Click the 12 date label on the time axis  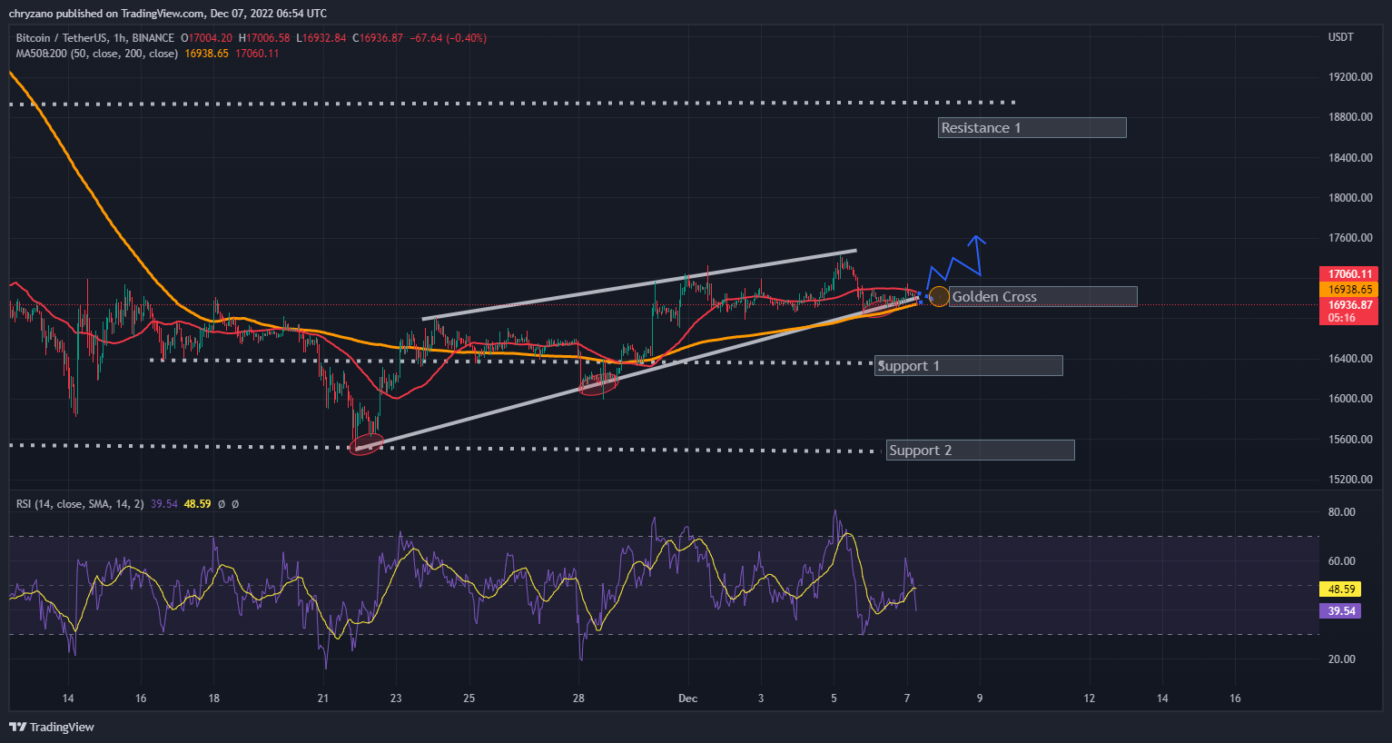pyautogui.click(x=1089, y=698)
